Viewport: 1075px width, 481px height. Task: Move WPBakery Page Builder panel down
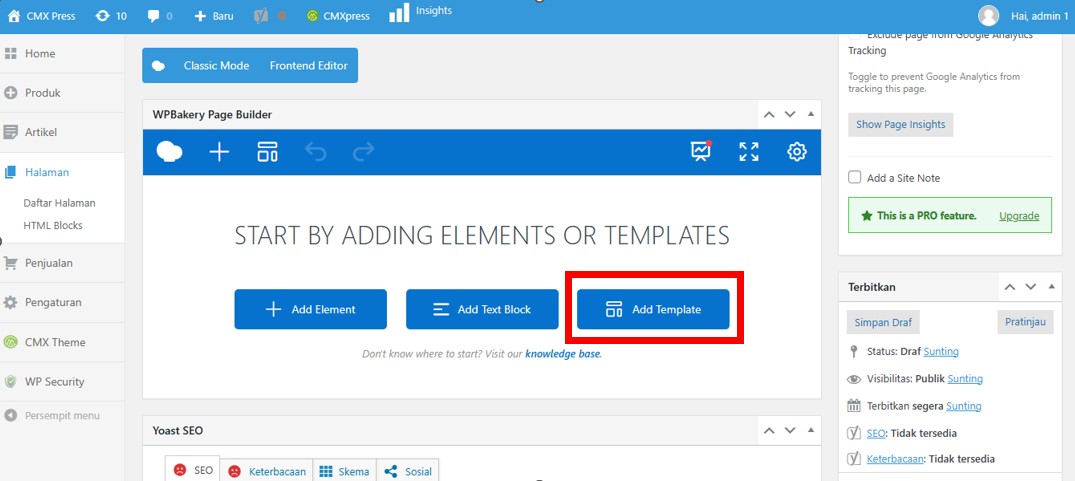(790, 114)
